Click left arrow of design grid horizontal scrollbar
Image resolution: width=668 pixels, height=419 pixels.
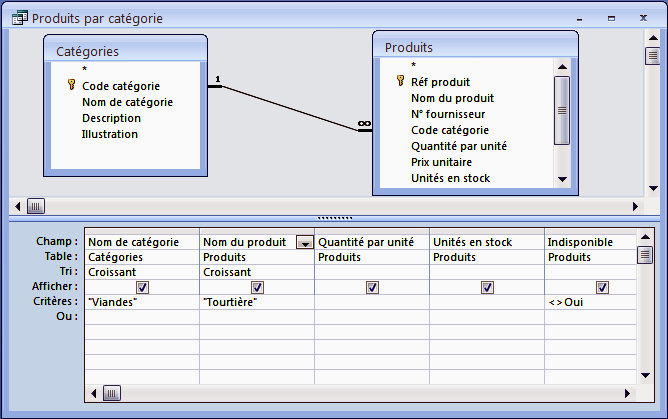click(x=94, y=393)
